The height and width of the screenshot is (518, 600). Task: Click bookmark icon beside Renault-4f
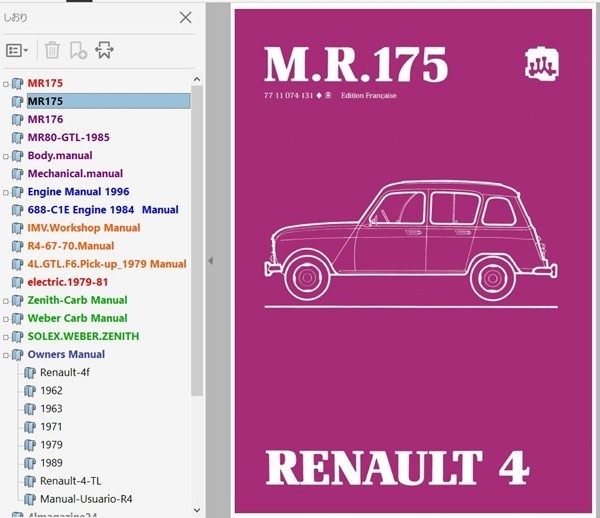[30, 373]
